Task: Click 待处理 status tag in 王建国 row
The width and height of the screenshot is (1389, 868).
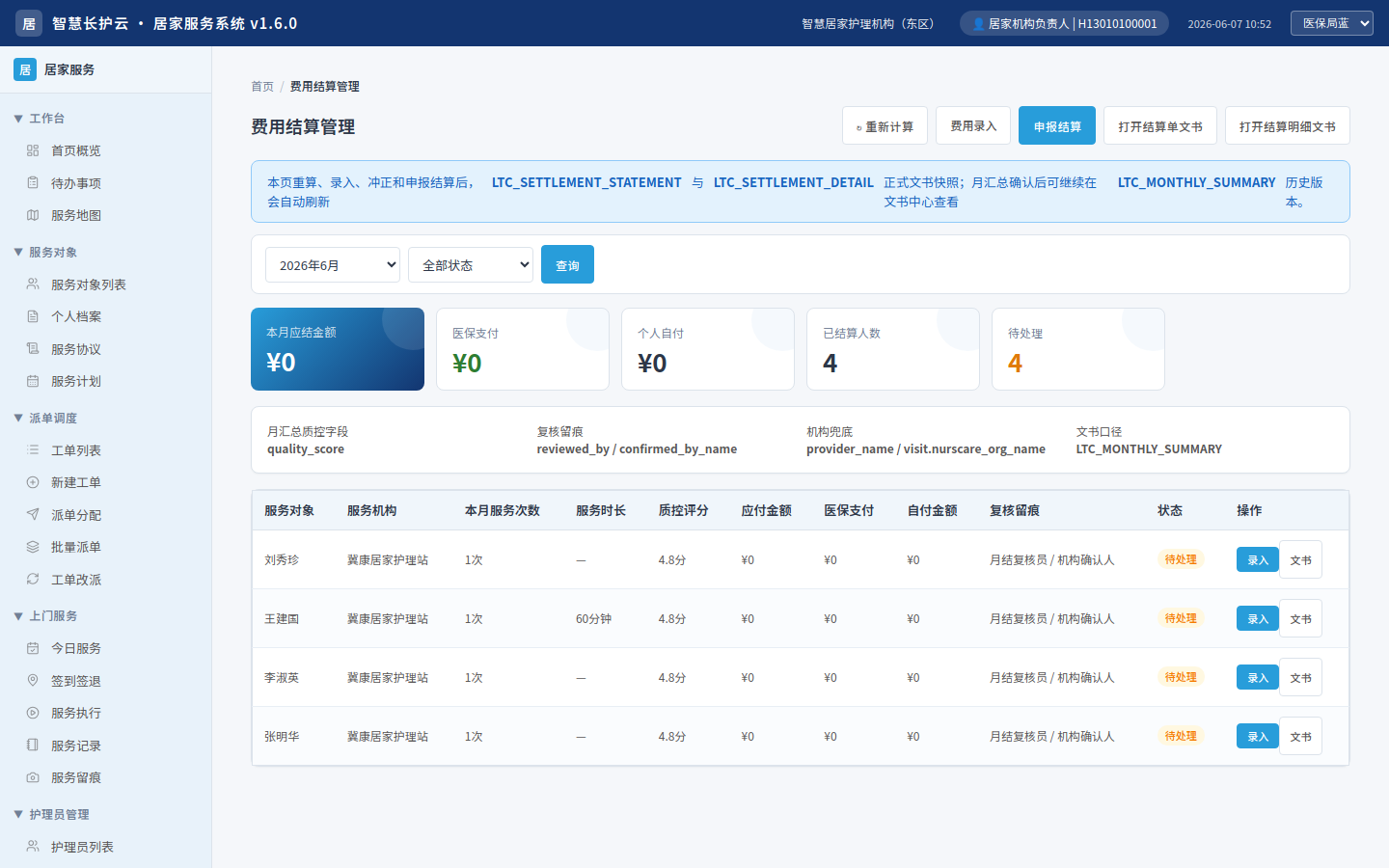Action: [1181, 618]
